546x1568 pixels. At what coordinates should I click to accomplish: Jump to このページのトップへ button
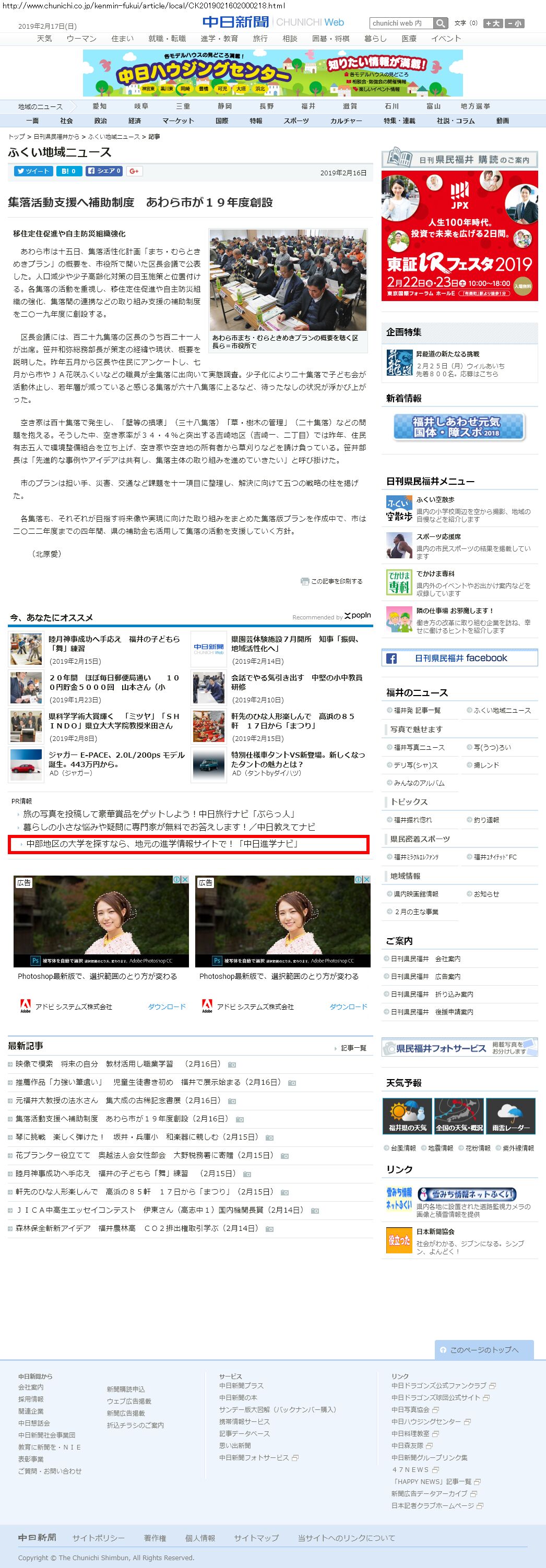click(x=484, y=1349)
